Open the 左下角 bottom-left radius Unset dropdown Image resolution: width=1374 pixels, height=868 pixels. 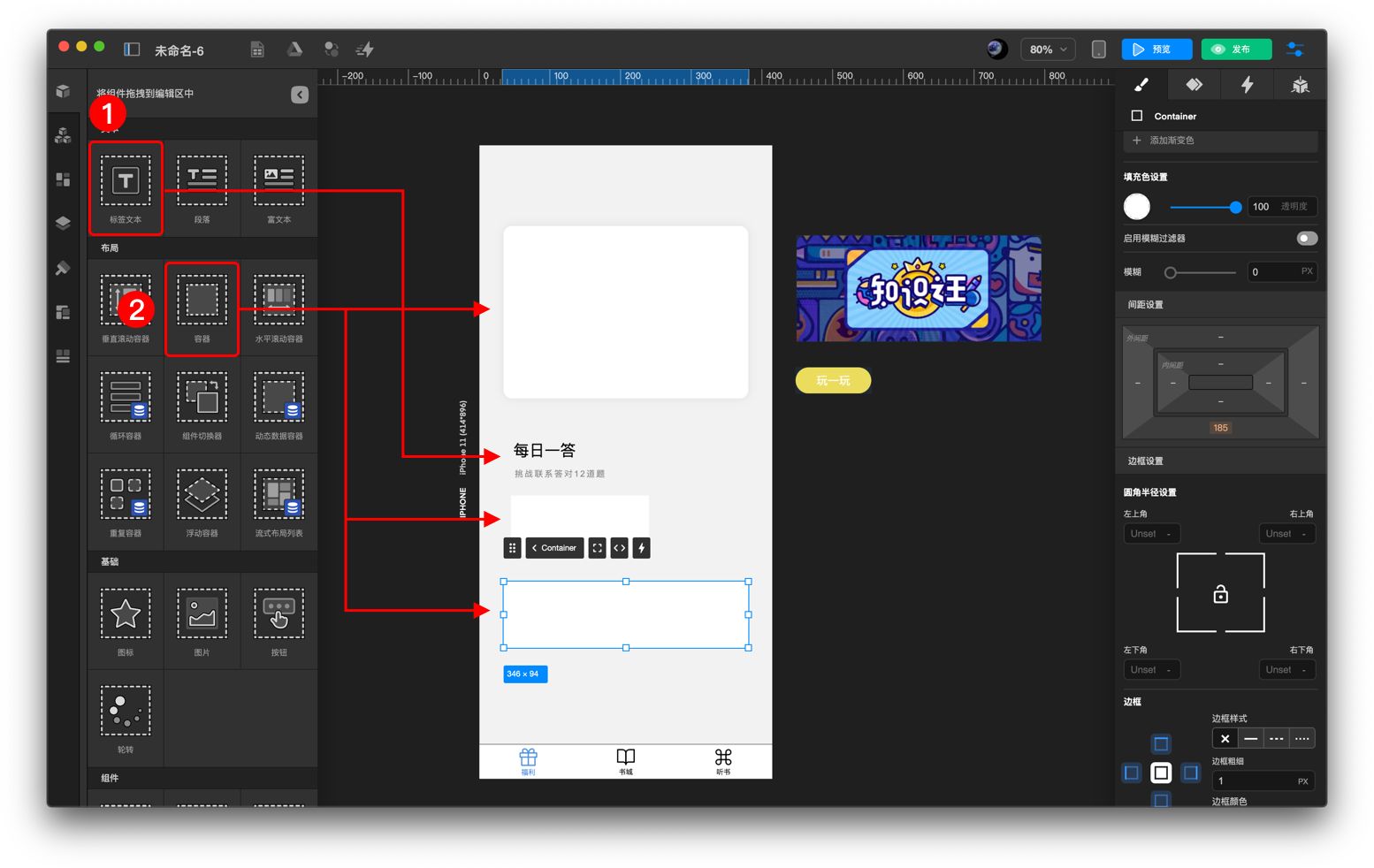coord(1152,670)
